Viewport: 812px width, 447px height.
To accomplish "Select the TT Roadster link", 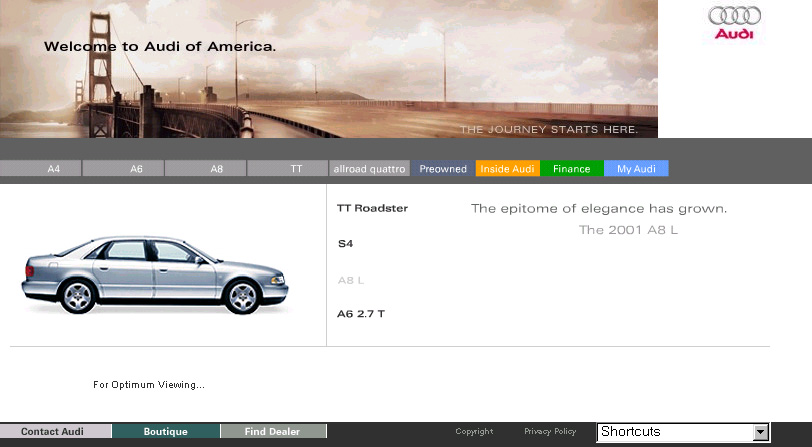I will (x=372, y=208).
